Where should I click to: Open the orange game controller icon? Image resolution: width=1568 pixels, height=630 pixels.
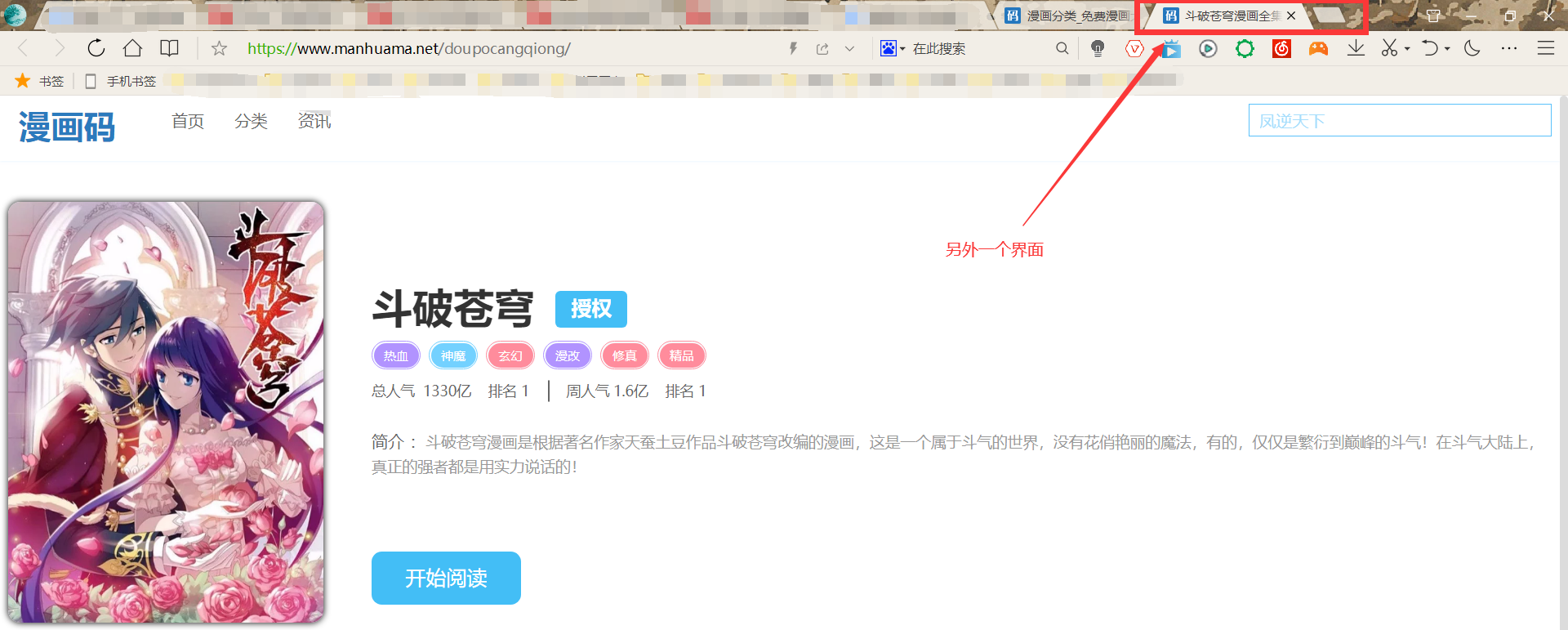click(1318, 48)
